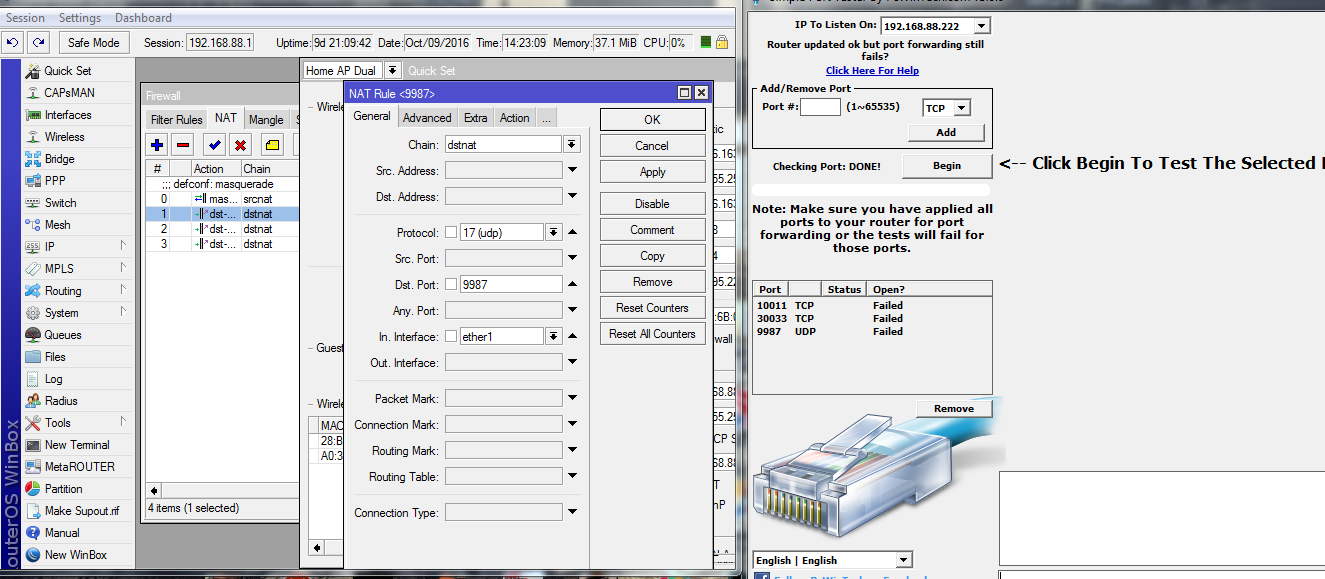
Task: Click the red X disable rule icon
Action: pyautogui.click(x=240, y=145)
